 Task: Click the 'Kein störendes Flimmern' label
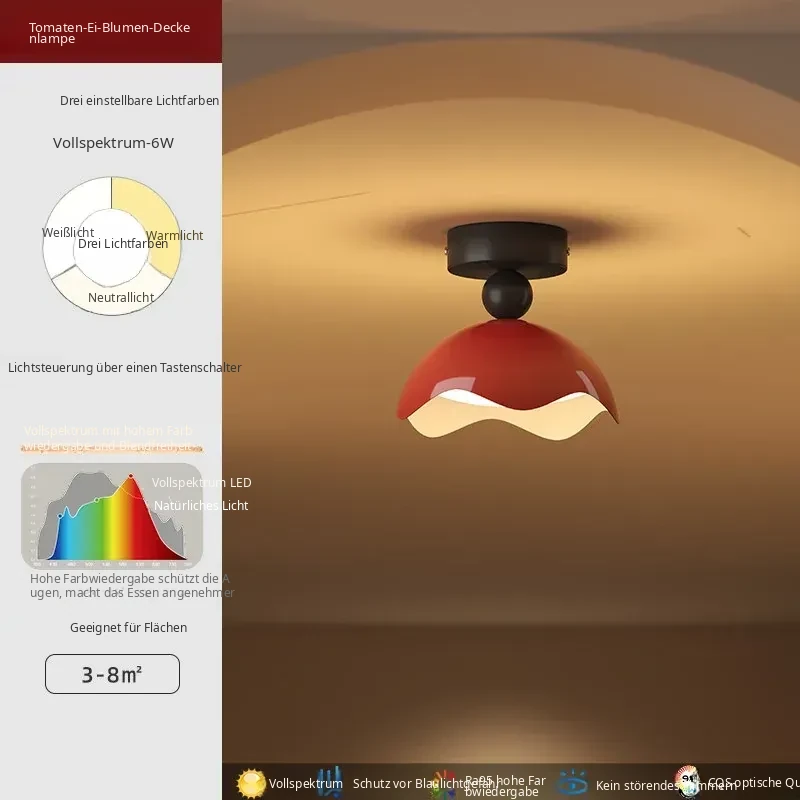tap(666, 785)
